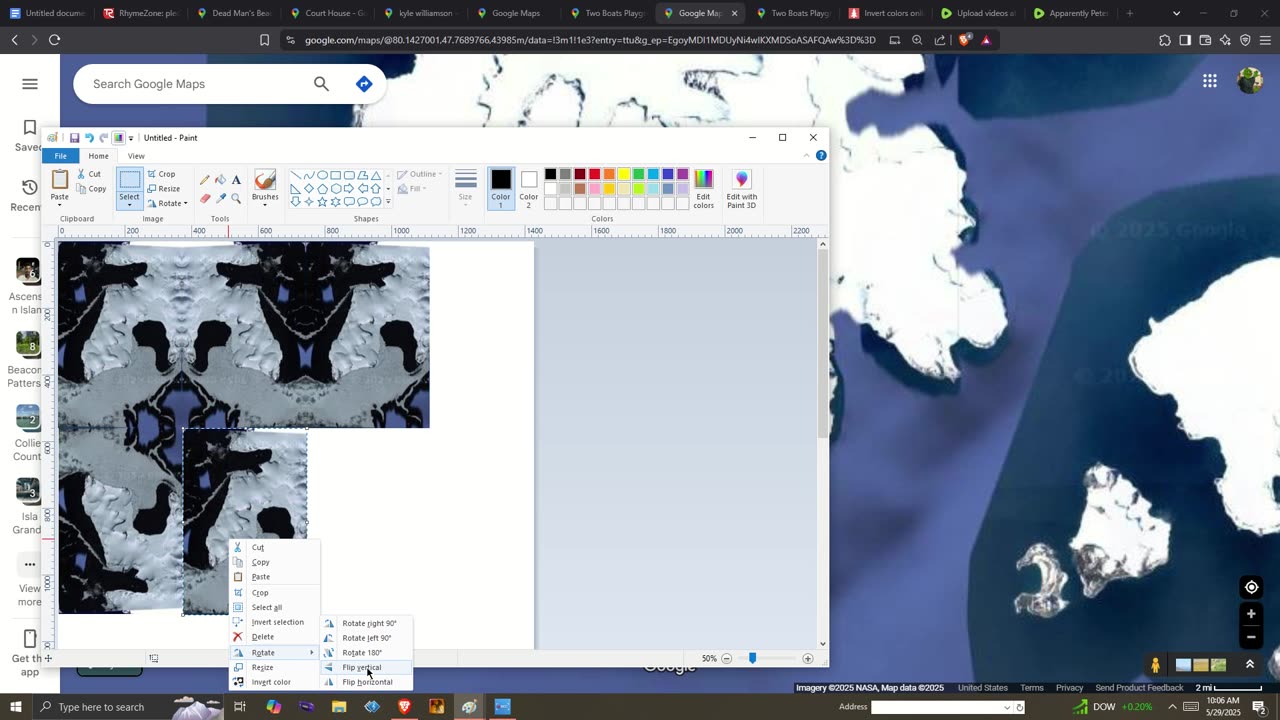Center map on your location
Screen dimensions: 1280x720
[1251, 587]
